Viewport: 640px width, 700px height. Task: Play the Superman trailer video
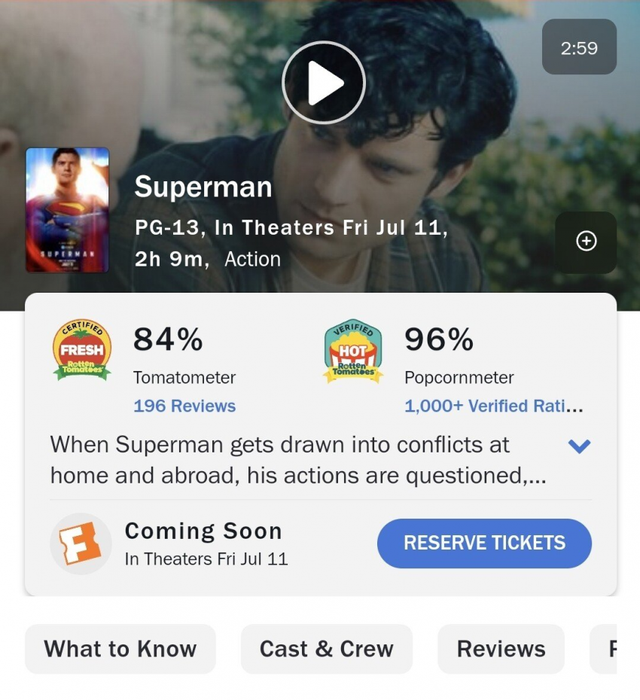323,82
